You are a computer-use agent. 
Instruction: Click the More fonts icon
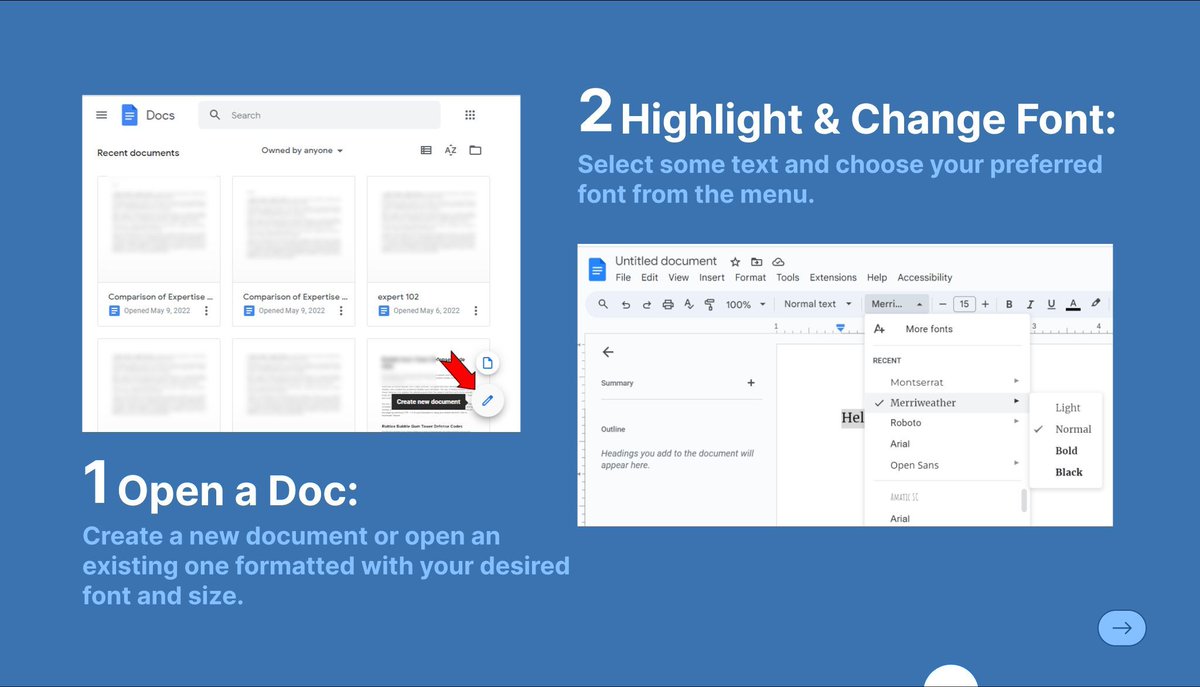coord(880,329)
